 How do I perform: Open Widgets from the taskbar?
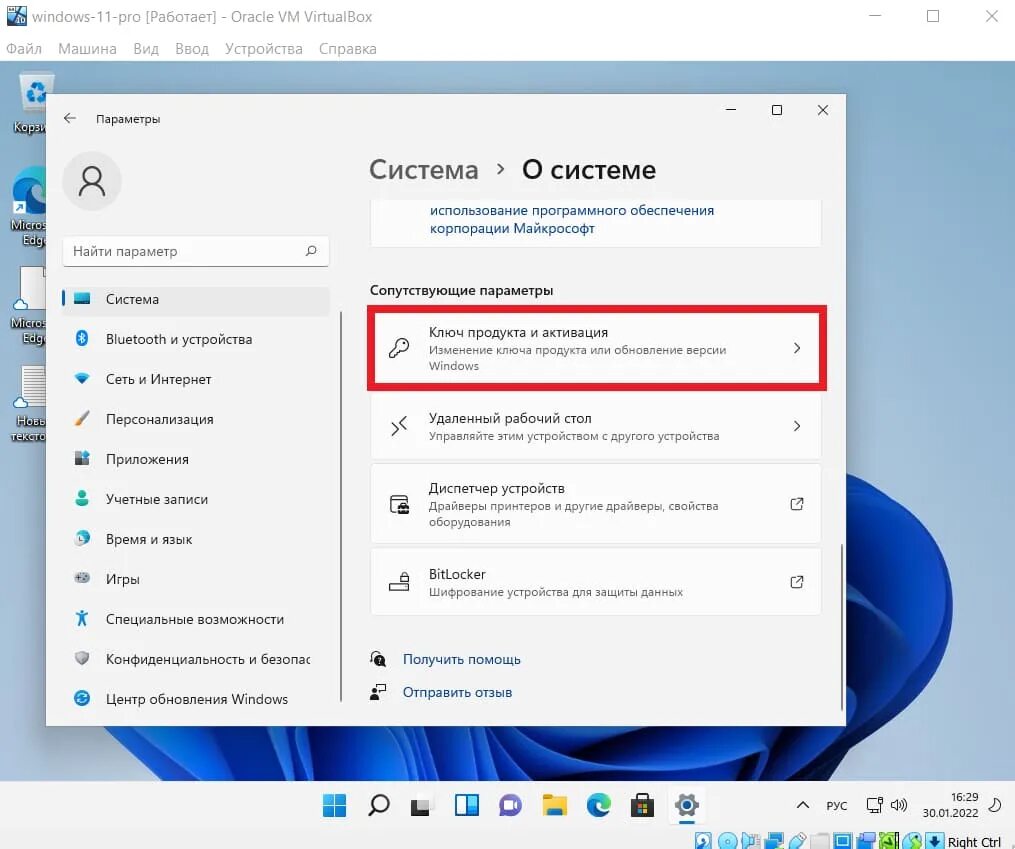[x=467, y=806]
